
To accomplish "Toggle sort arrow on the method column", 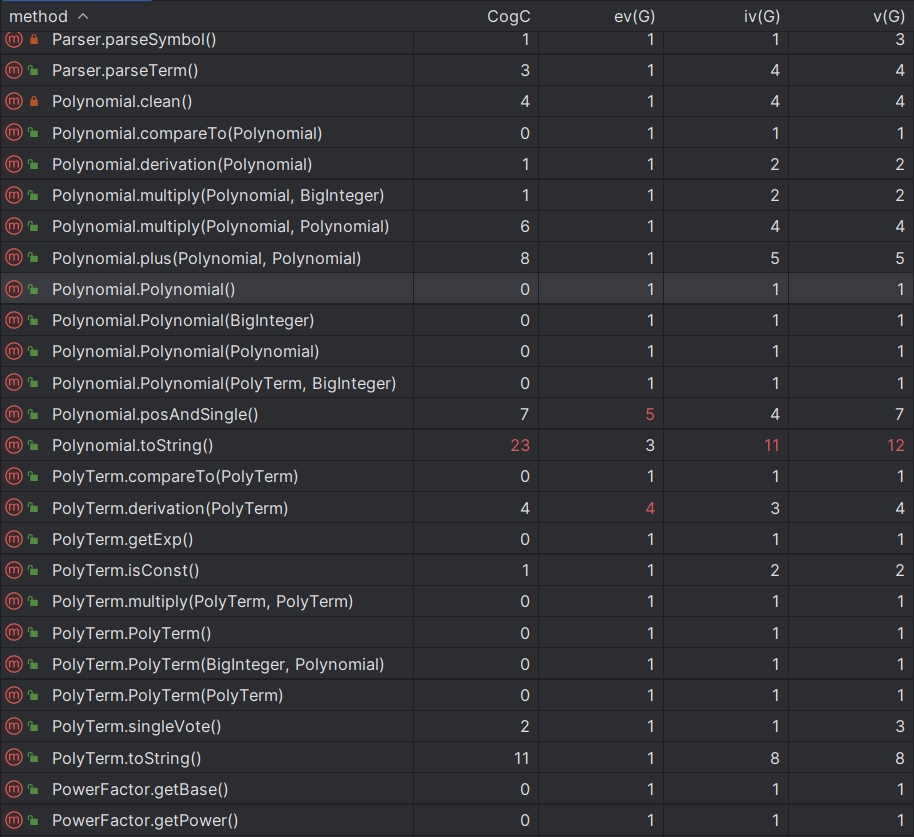I will (83, 16).
